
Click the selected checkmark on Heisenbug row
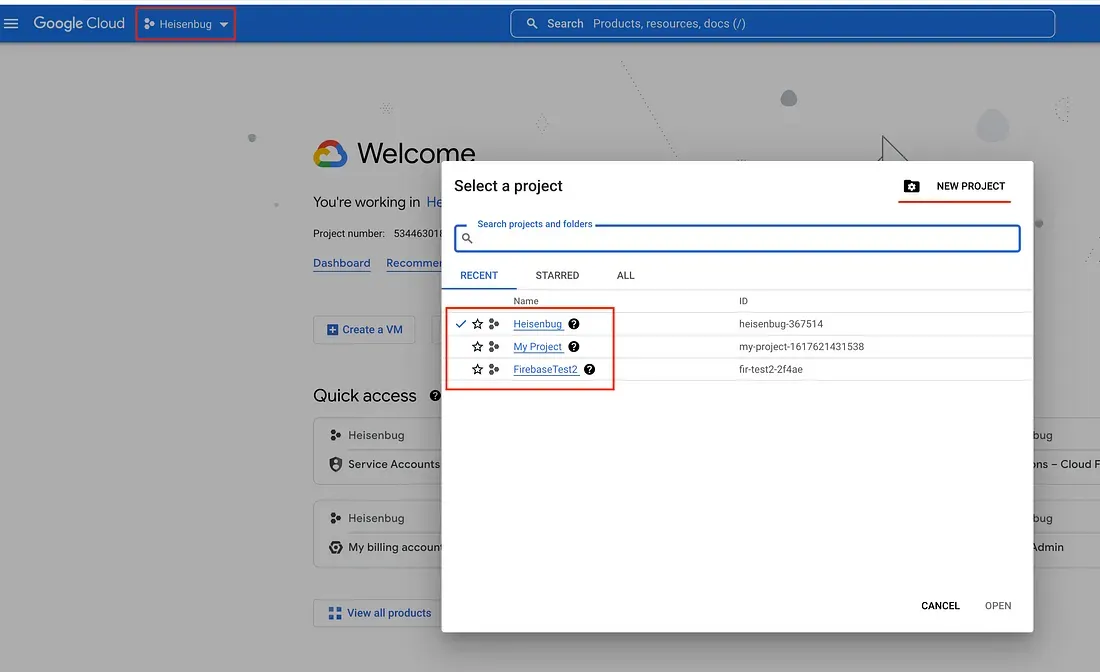pos(461,324)
